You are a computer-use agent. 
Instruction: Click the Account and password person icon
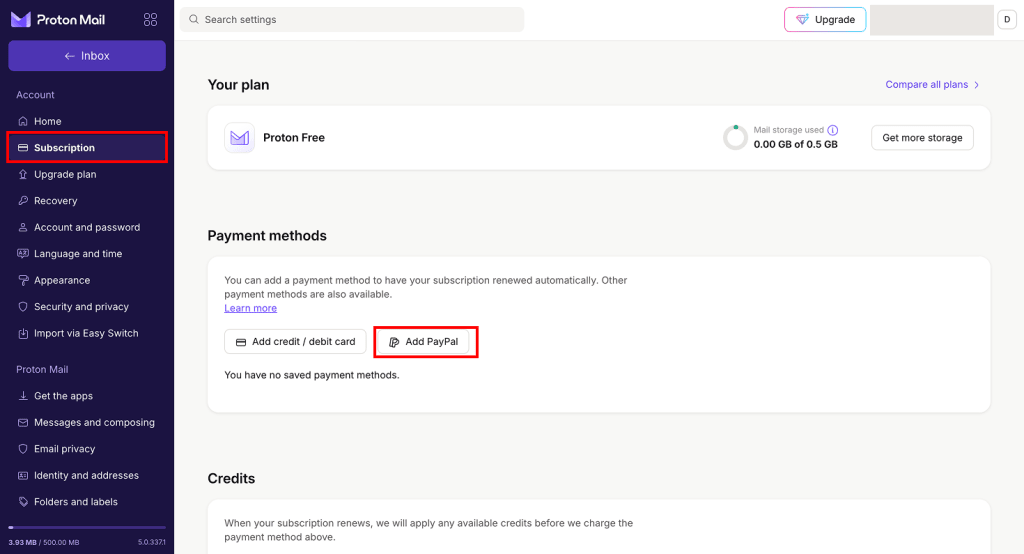(23, 227)
